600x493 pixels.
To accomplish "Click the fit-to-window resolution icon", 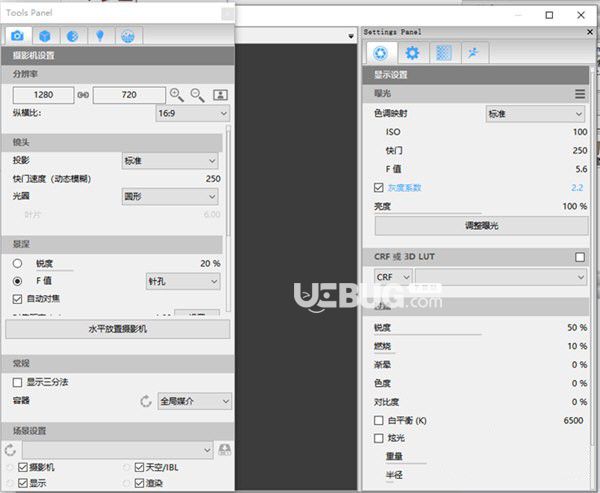I will [x=220, y=95].
